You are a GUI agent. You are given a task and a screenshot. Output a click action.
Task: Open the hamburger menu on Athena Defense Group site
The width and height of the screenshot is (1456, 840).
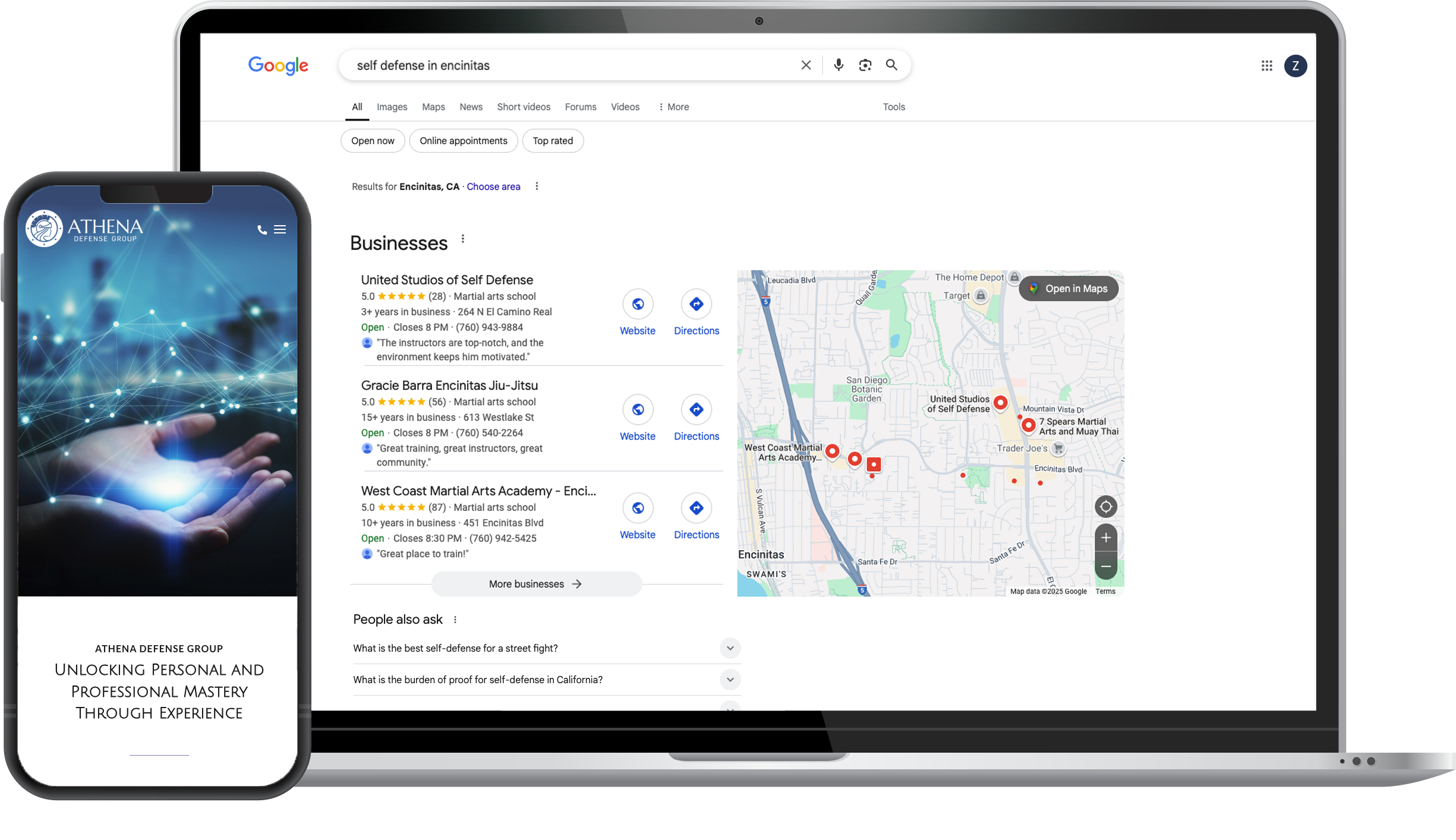click(x=280, y=229)
